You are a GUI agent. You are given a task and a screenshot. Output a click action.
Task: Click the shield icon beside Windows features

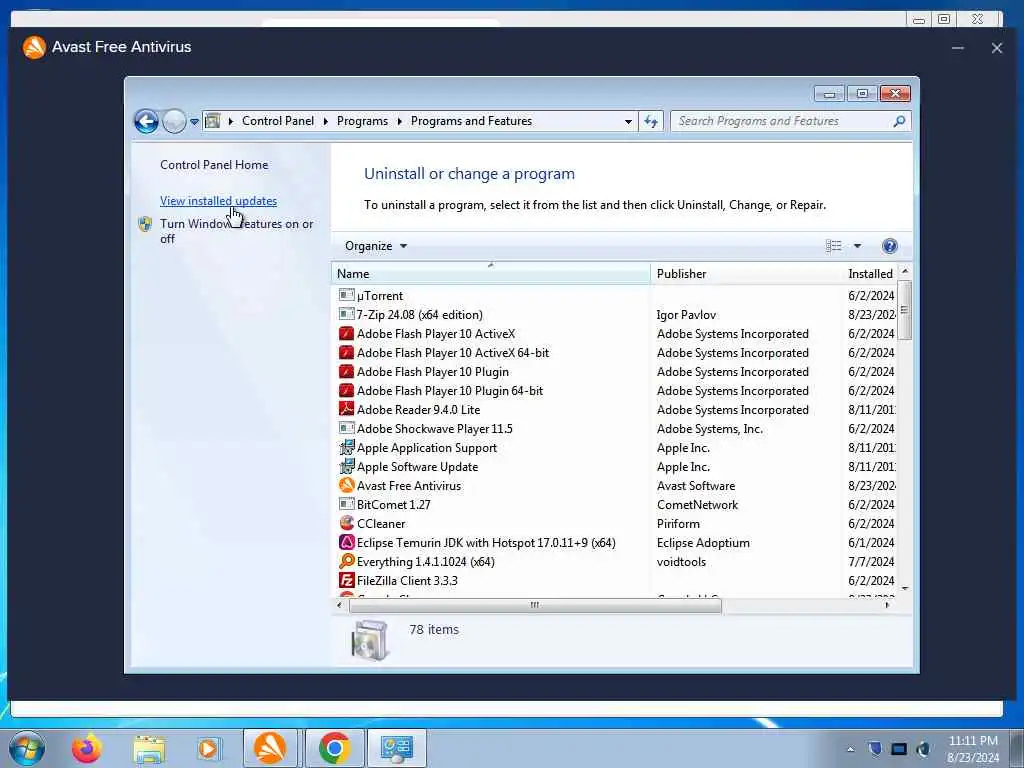coord(145,224)
